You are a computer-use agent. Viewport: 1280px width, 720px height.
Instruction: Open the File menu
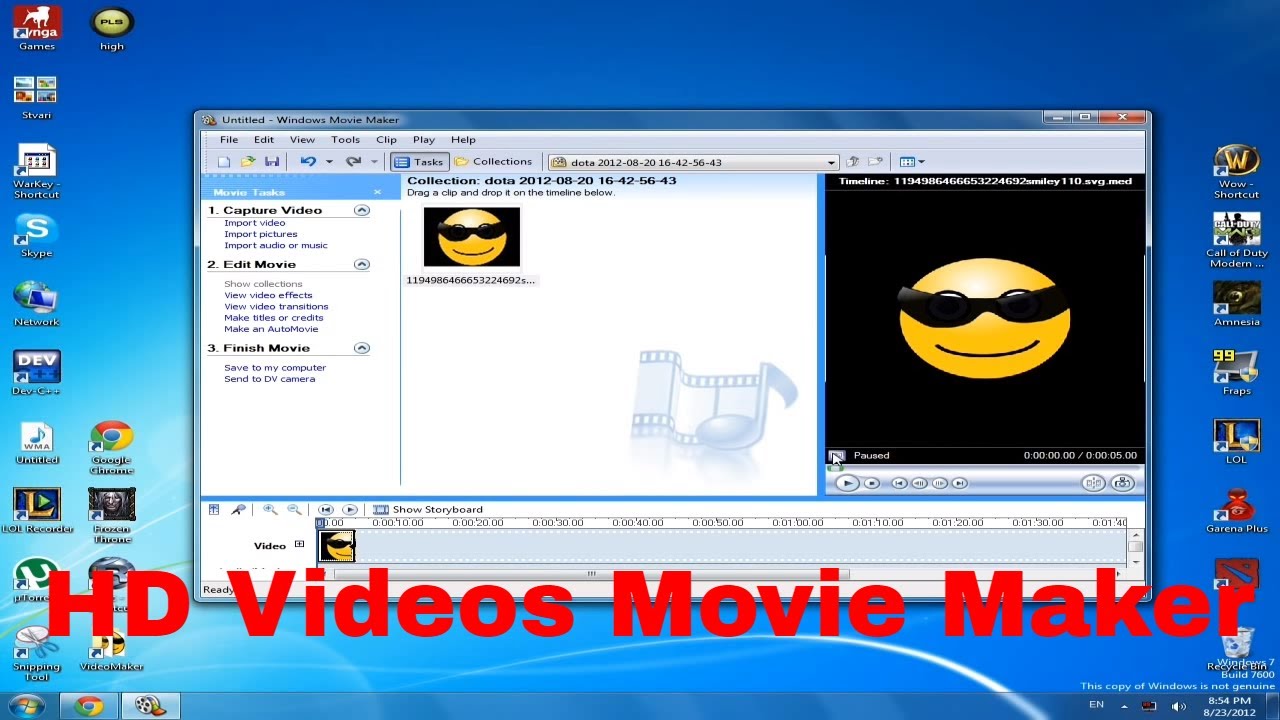(229, 140)
